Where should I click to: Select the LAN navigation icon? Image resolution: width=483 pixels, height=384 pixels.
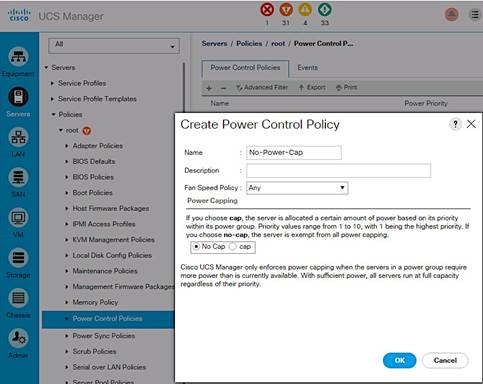pos(18,137)
